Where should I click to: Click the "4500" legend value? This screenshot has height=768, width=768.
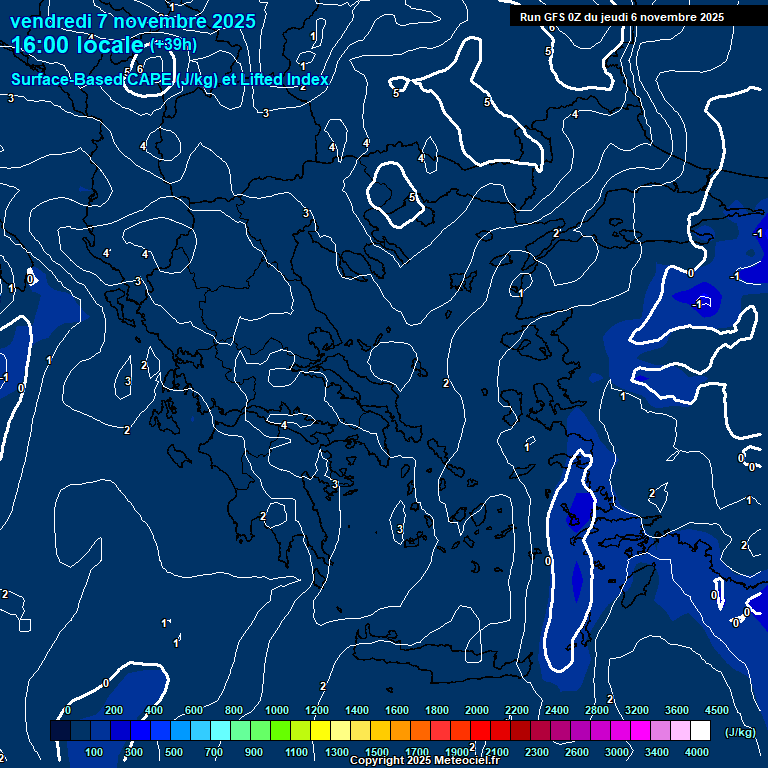pos(717,710)
